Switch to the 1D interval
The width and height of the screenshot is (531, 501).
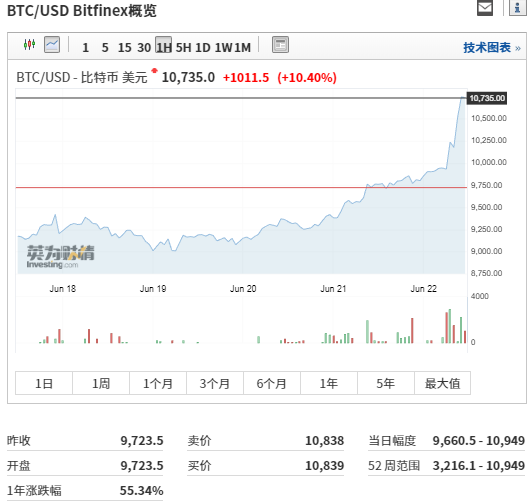[x=203, y=47]
